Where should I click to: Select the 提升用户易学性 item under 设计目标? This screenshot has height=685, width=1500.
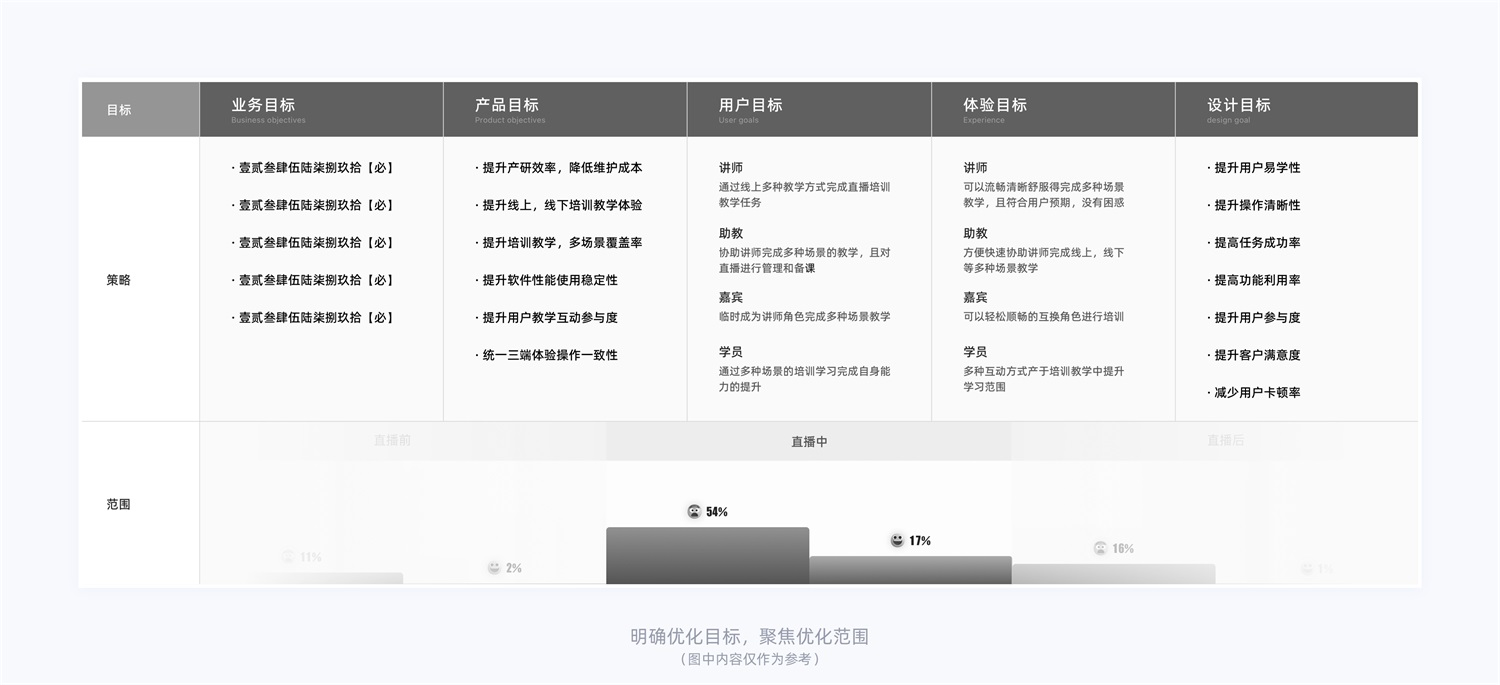pyautogui.click(x=1253, y=167)
